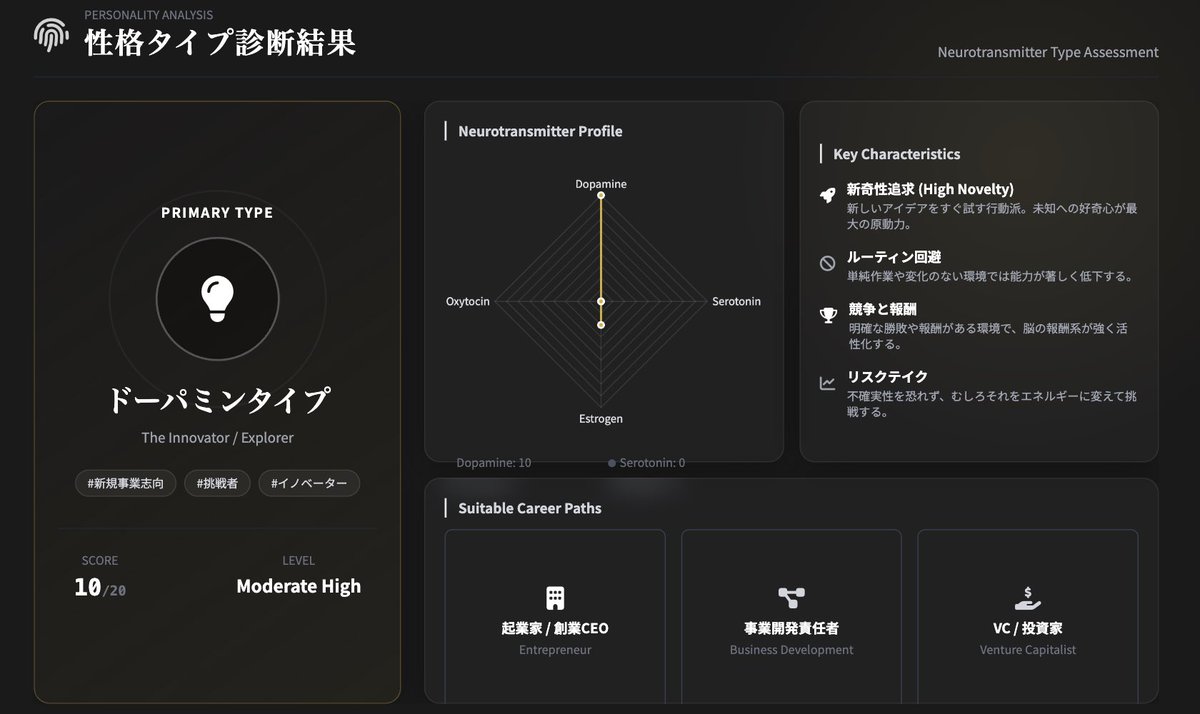This screenshot has width=1200, height=714.
Task: Toggle the Serotonin: 0 legend entry
Action: 646,463
